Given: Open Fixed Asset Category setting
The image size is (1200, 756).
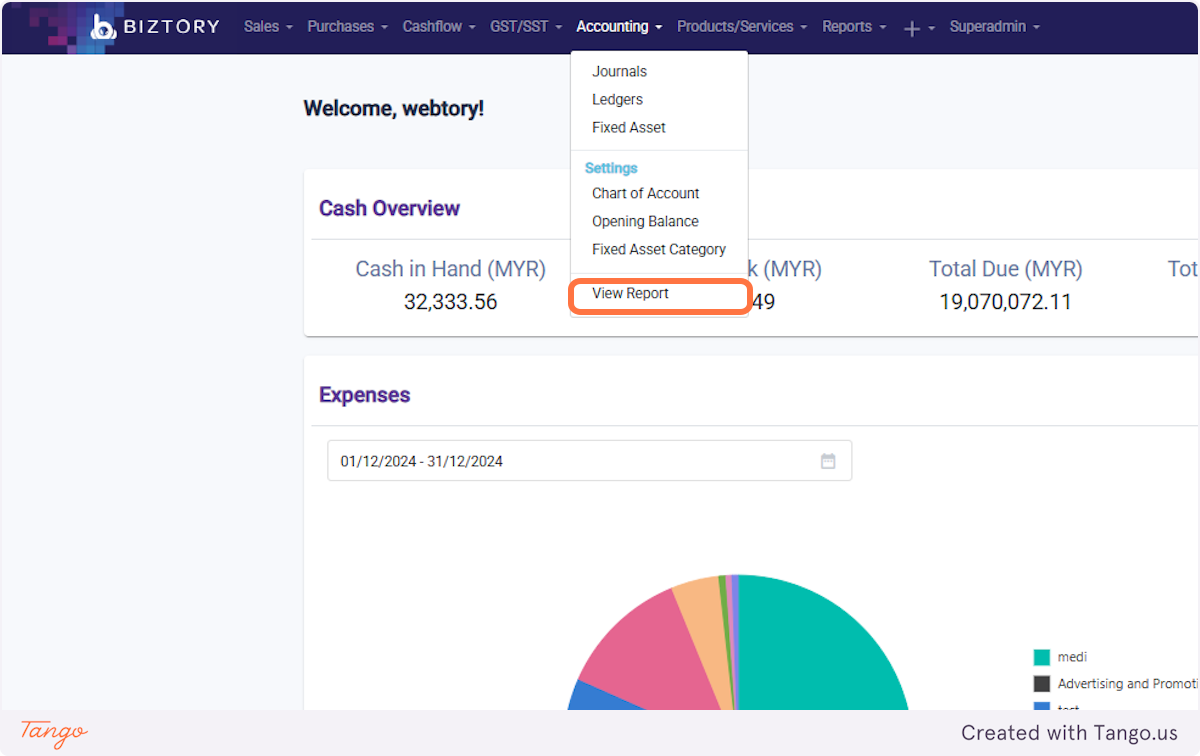Looking at the screenshot, I should pyautogui.click(x=659, y=249).
